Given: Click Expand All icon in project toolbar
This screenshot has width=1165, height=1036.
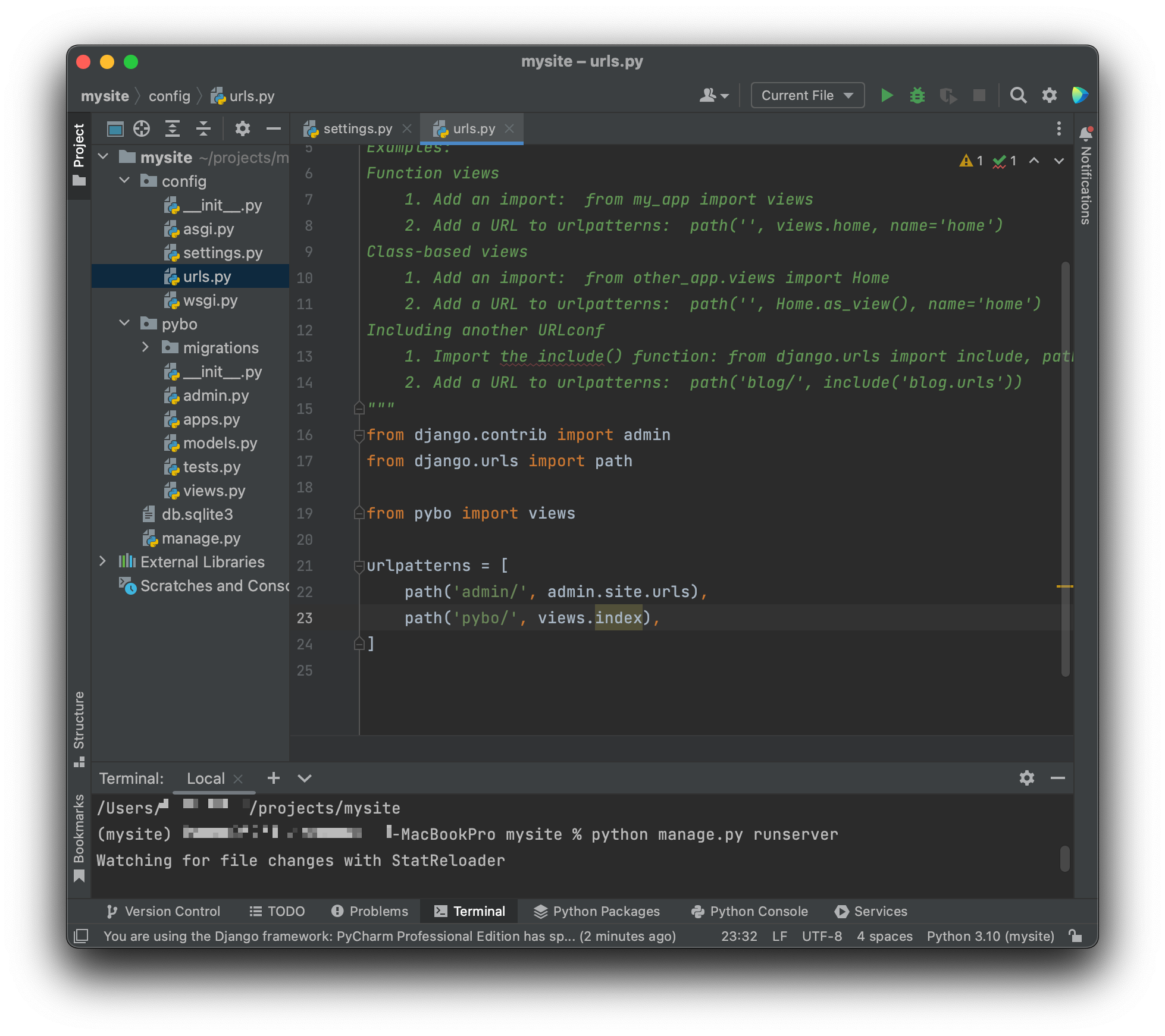Looking at the screenshot, I should pyautogui.click(x=173, y=128).
